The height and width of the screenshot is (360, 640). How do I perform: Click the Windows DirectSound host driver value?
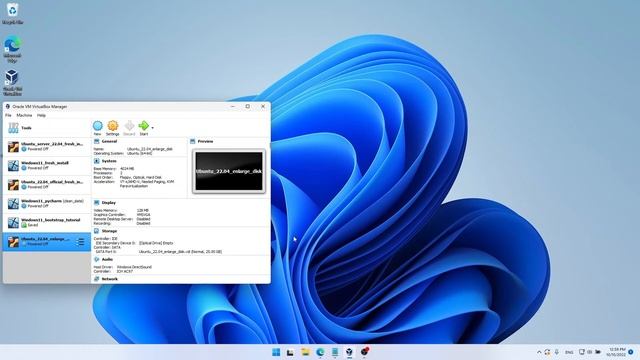(134, 267)
